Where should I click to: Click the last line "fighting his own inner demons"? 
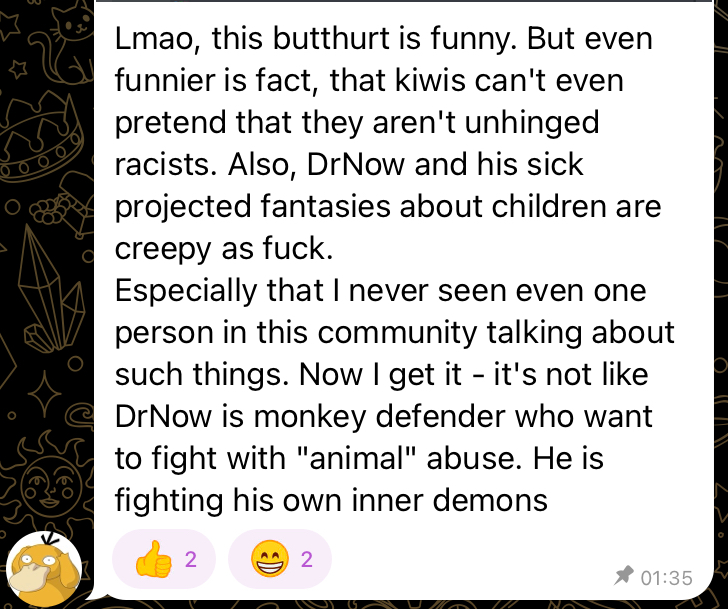point(331,501)
